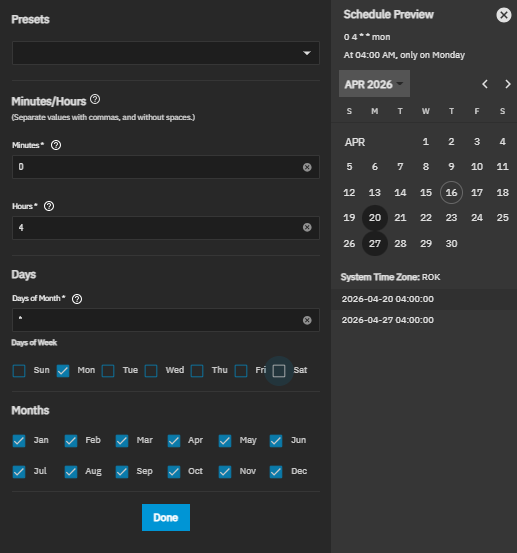Select April 30 in the calendar
The height and width of the screenshot is (553, 517).
(x=451, y=243)
